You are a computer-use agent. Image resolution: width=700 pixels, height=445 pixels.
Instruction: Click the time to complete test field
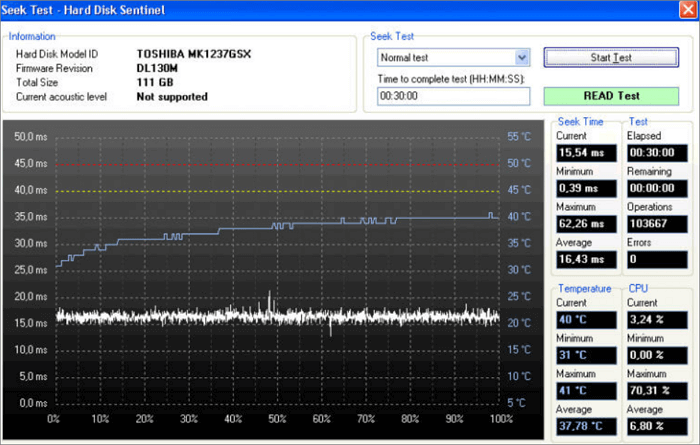(x=453, y=97)
